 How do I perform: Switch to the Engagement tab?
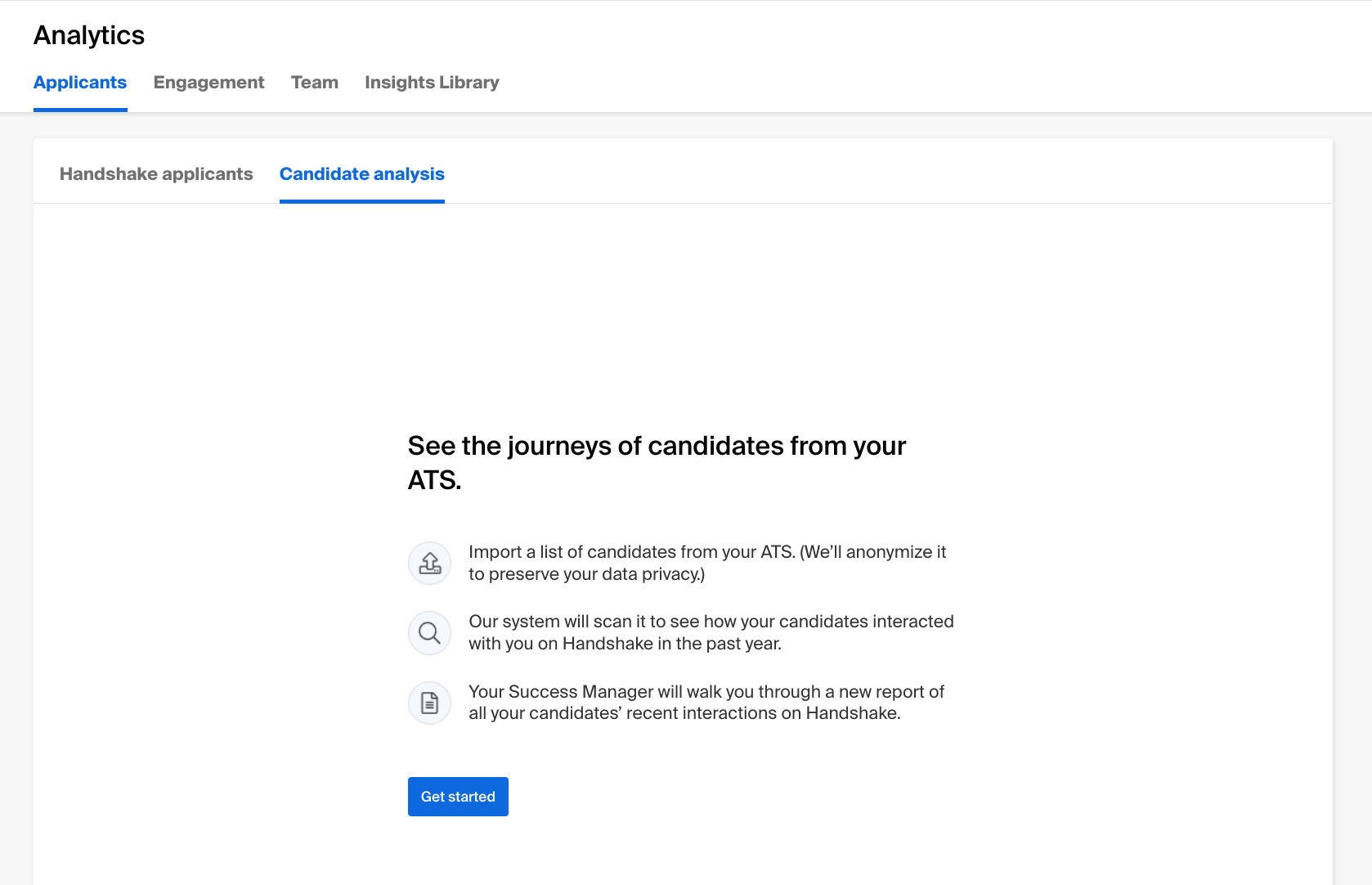(208, 82)
